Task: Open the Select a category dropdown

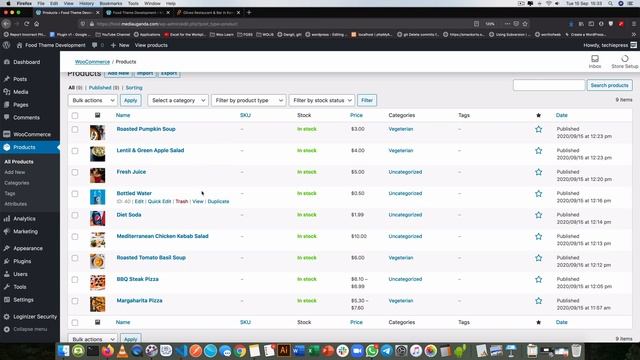Action: pyautogui.click(x=178, y=100)
